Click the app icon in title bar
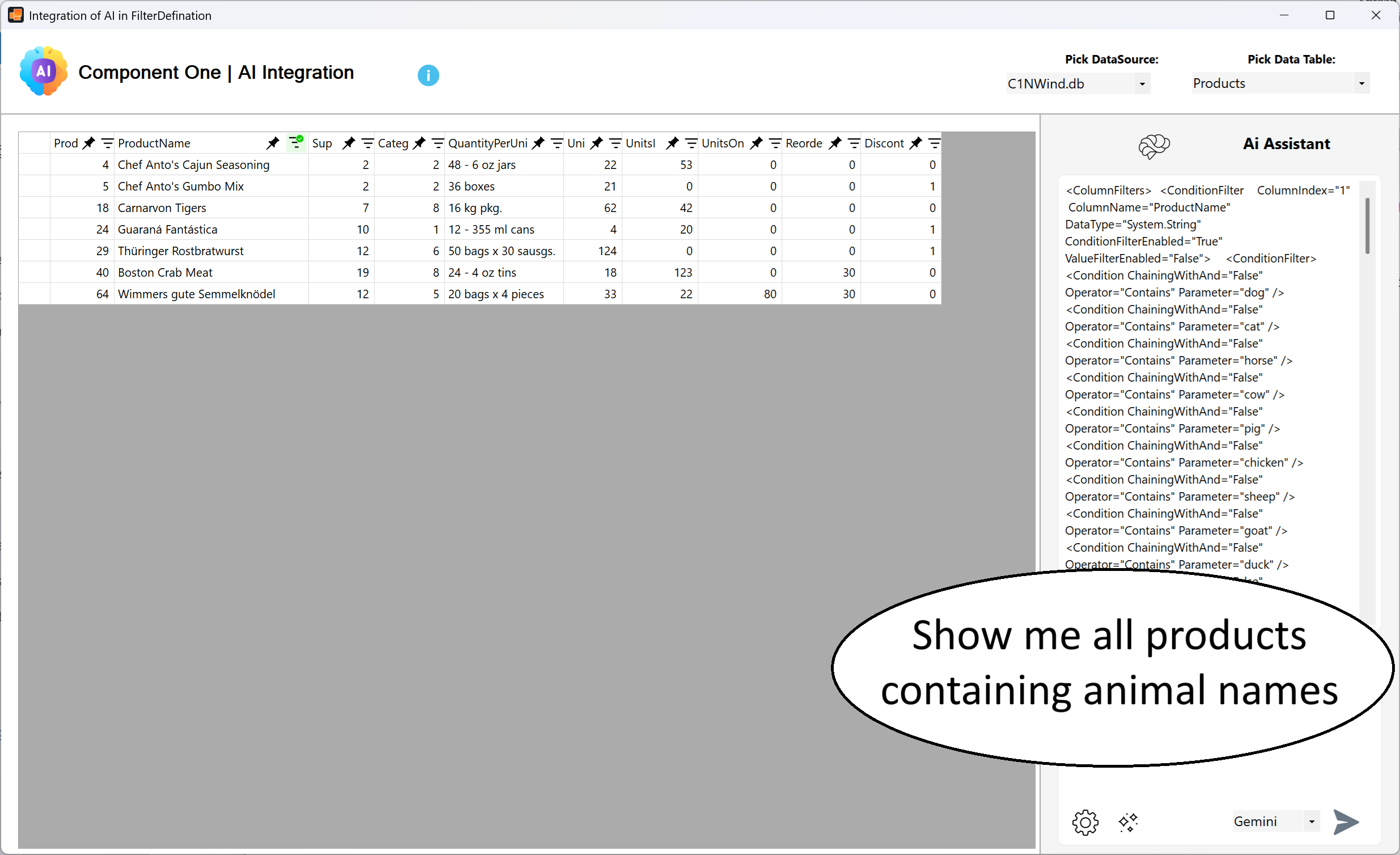1400x855 pixels. point(15,15)
